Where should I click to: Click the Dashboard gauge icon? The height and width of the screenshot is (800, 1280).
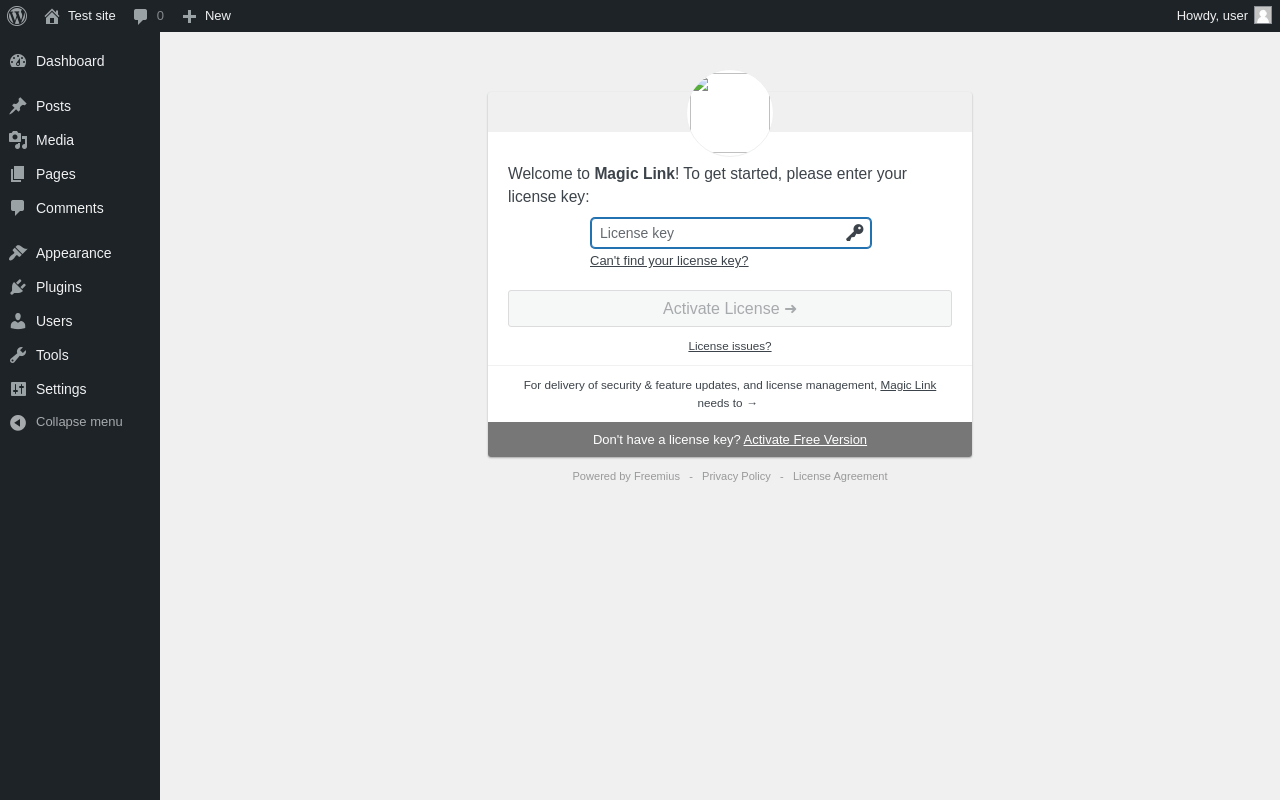click(x=18, y=61)
